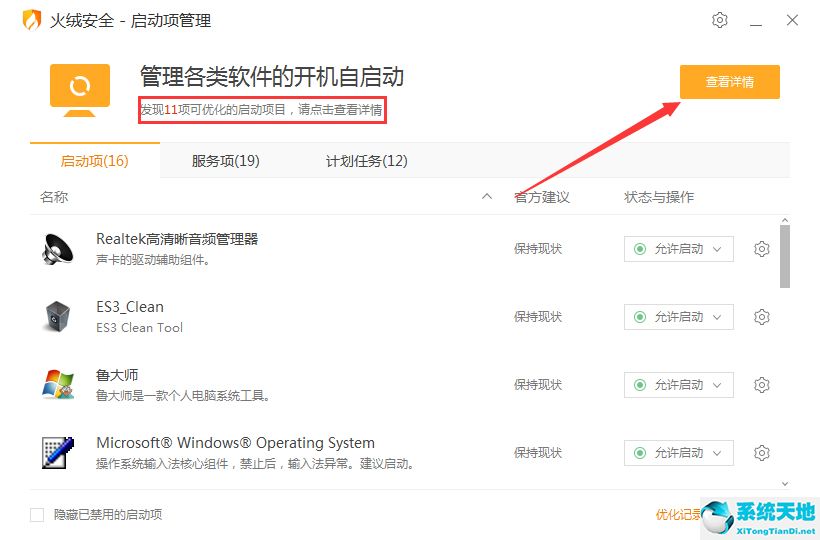This screenshot has height=540, width=820.
Task: Click the 状态与操作 column header
Action: 659,197
